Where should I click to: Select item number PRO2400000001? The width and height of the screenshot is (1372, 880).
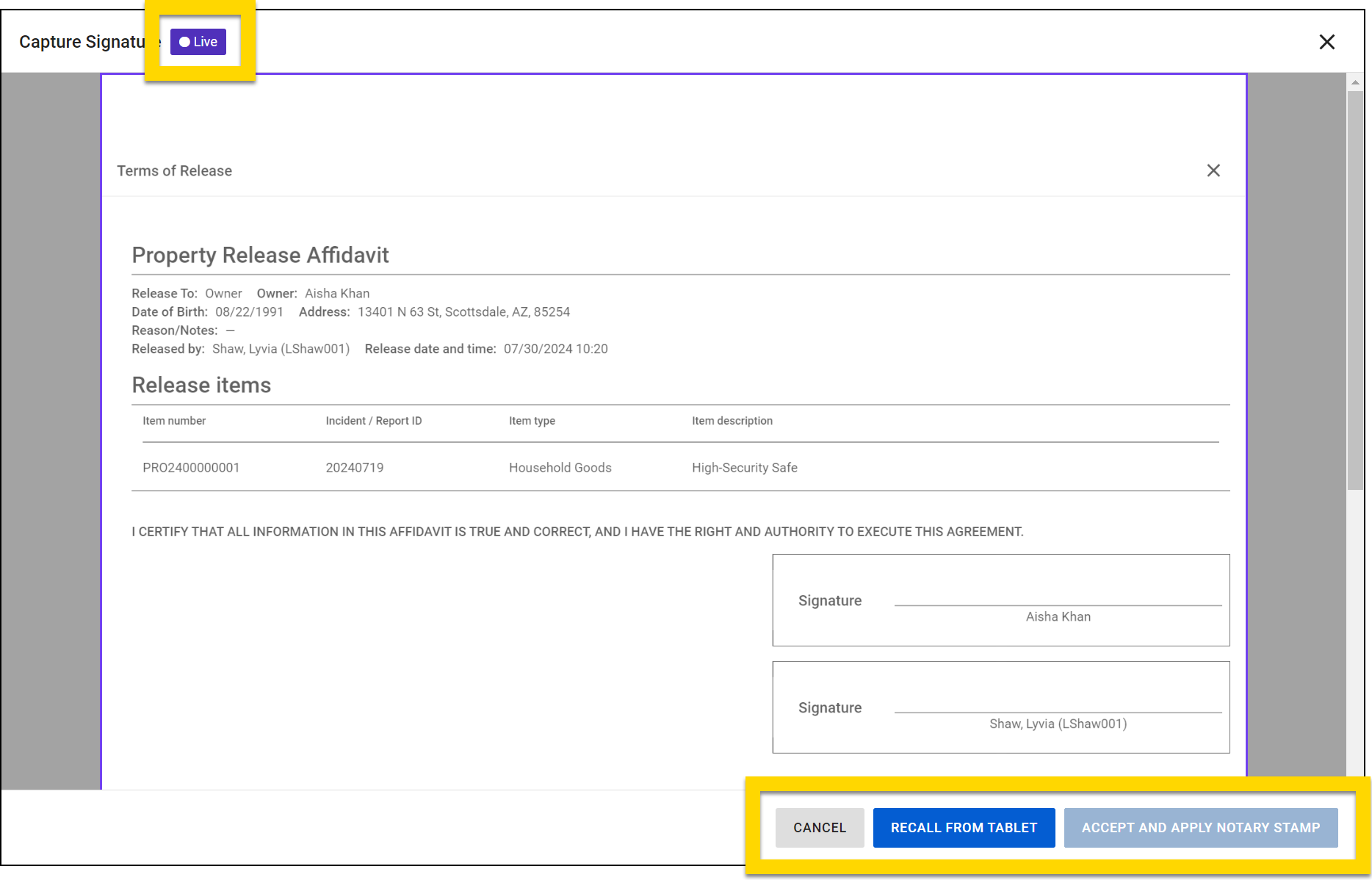pyautogui.click(x=191, y=467)
